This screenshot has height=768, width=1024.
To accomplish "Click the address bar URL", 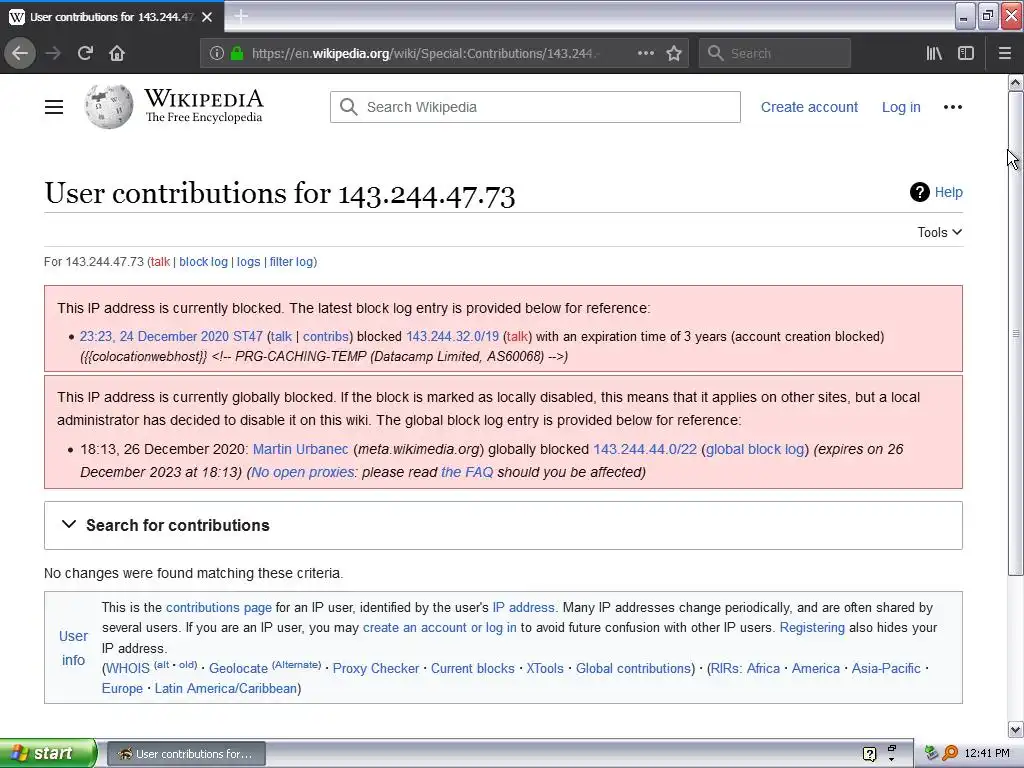I will 424,54.
